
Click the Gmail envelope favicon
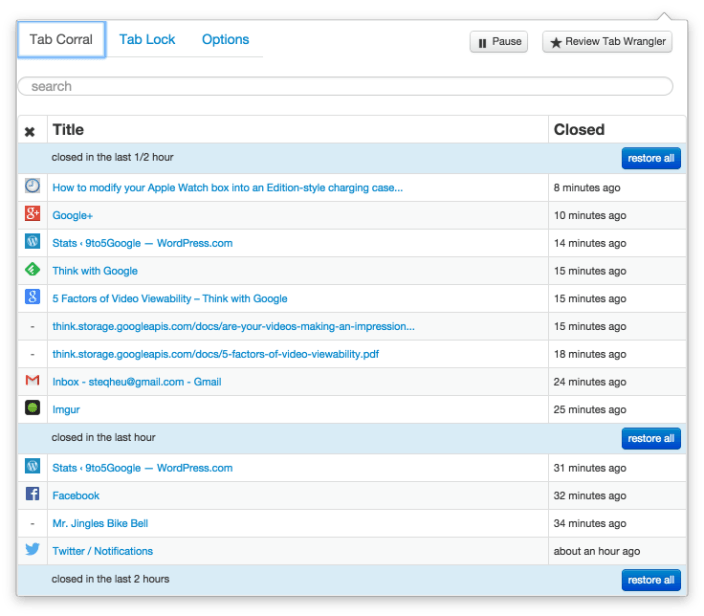[32, 381]
